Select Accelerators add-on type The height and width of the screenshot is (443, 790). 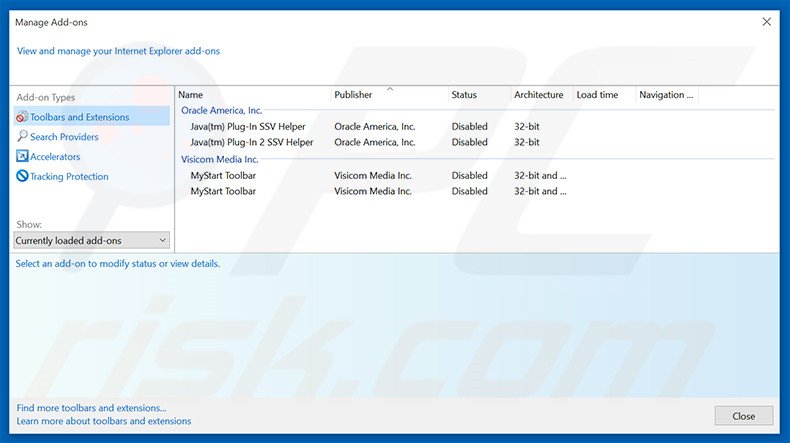[55, 157]
